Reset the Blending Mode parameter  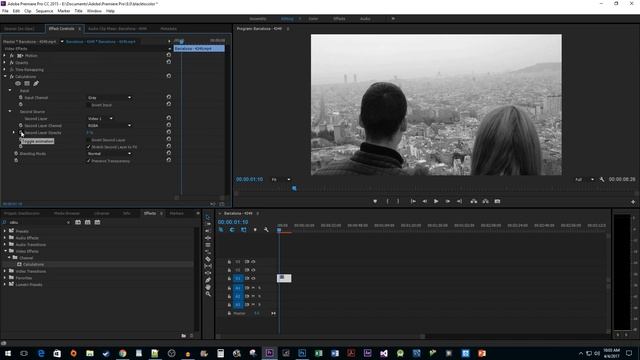[169, 153]
